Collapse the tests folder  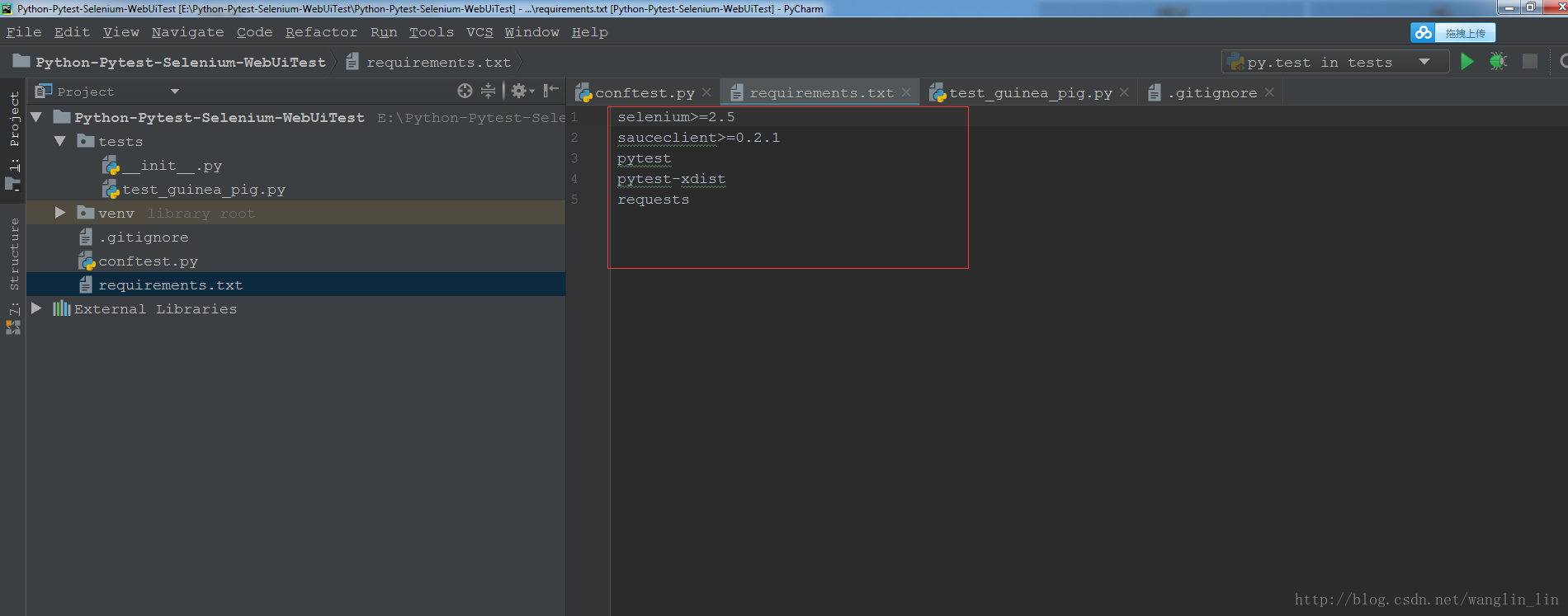59,141
